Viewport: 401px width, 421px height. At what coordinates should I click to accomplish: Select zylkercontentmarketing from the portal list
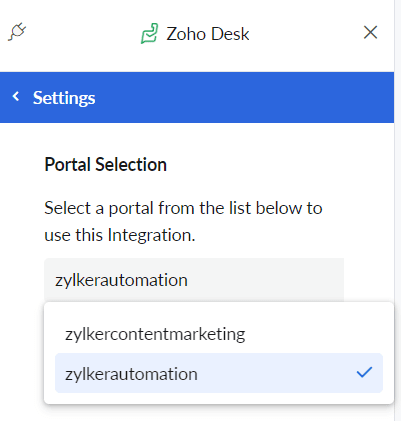point(155,334)
